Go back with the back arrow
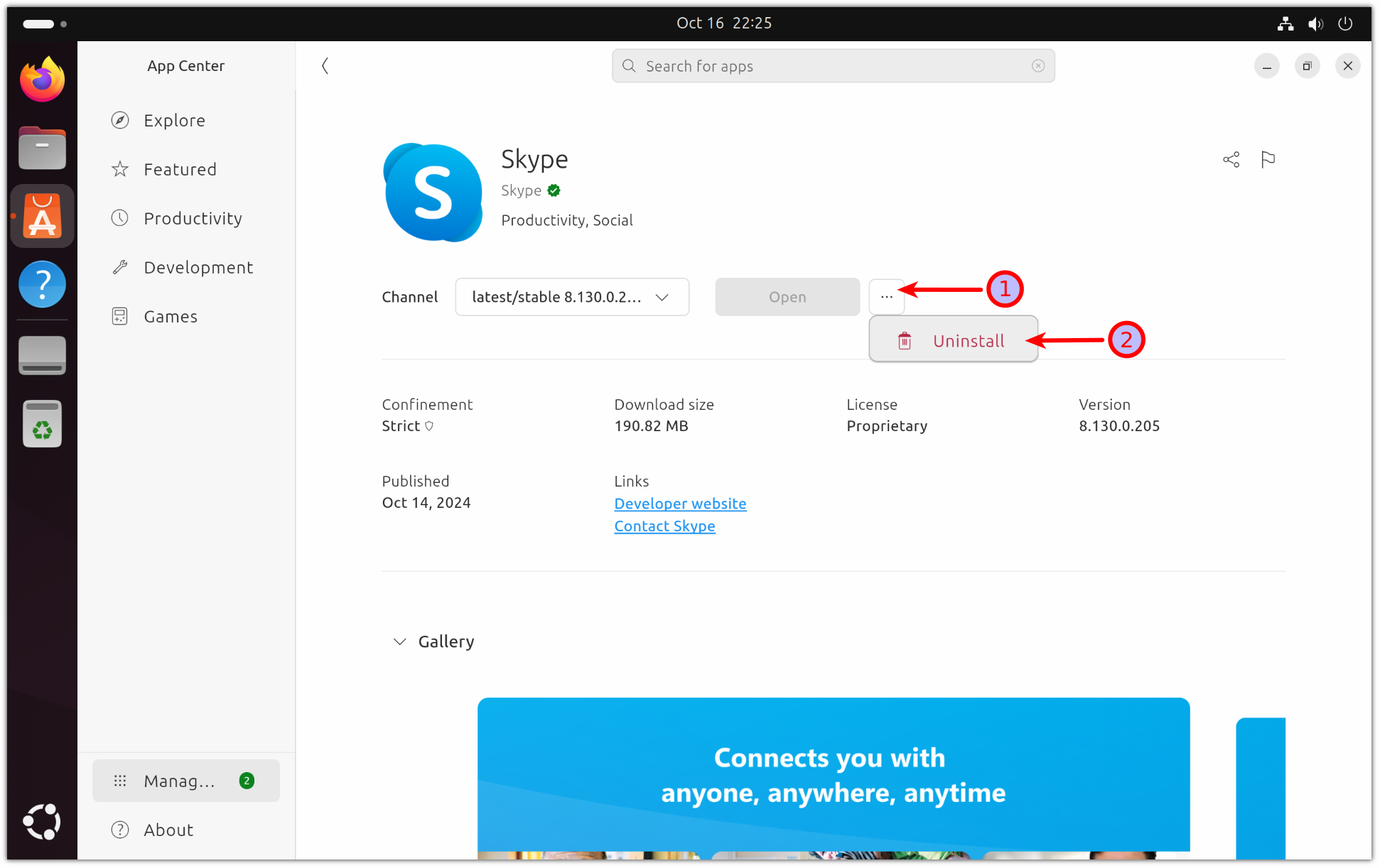 [x=325, y=66]
